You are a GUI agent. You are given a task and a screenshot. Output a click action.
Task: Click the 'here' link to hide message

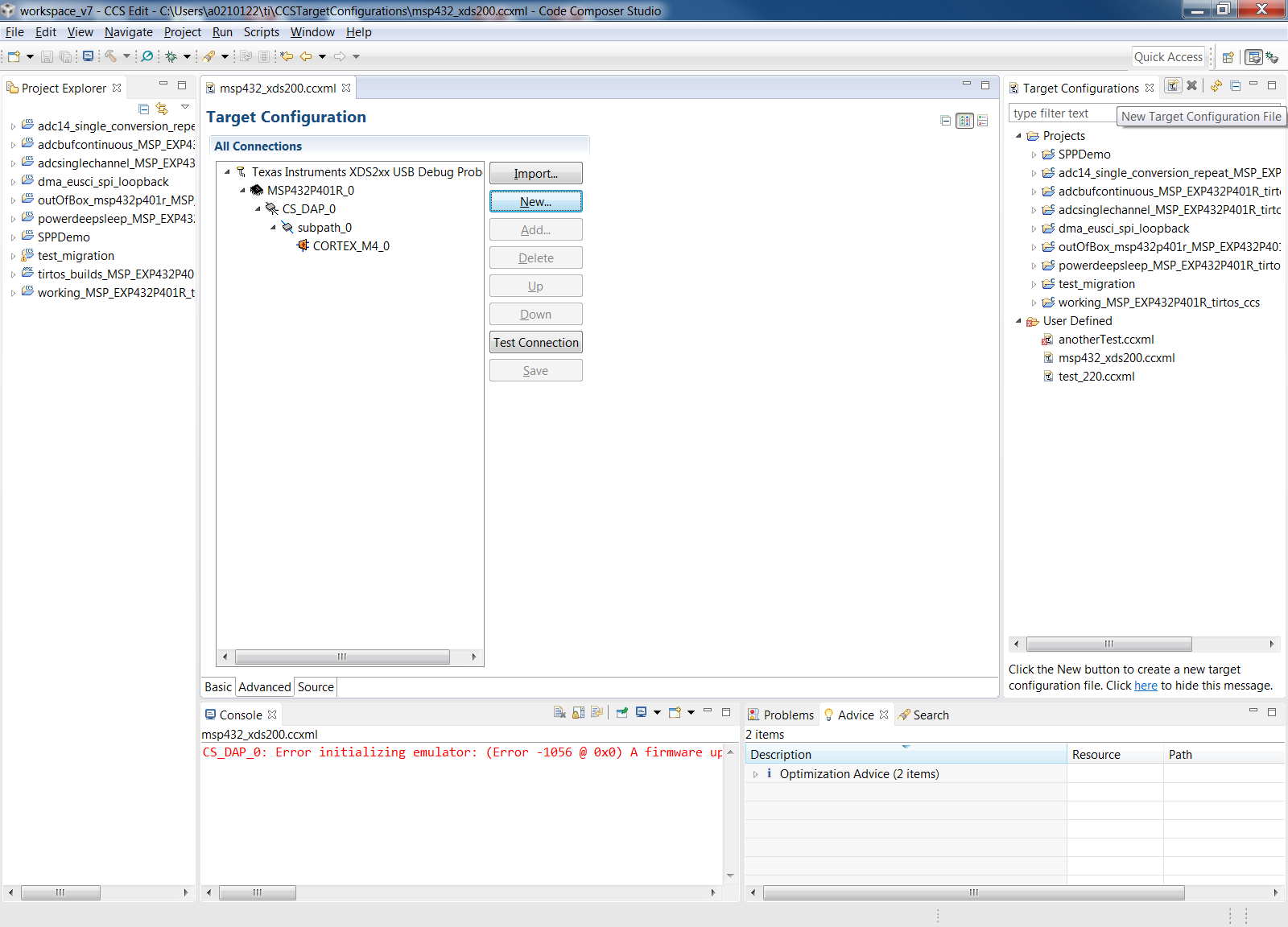pos(1146,686)
